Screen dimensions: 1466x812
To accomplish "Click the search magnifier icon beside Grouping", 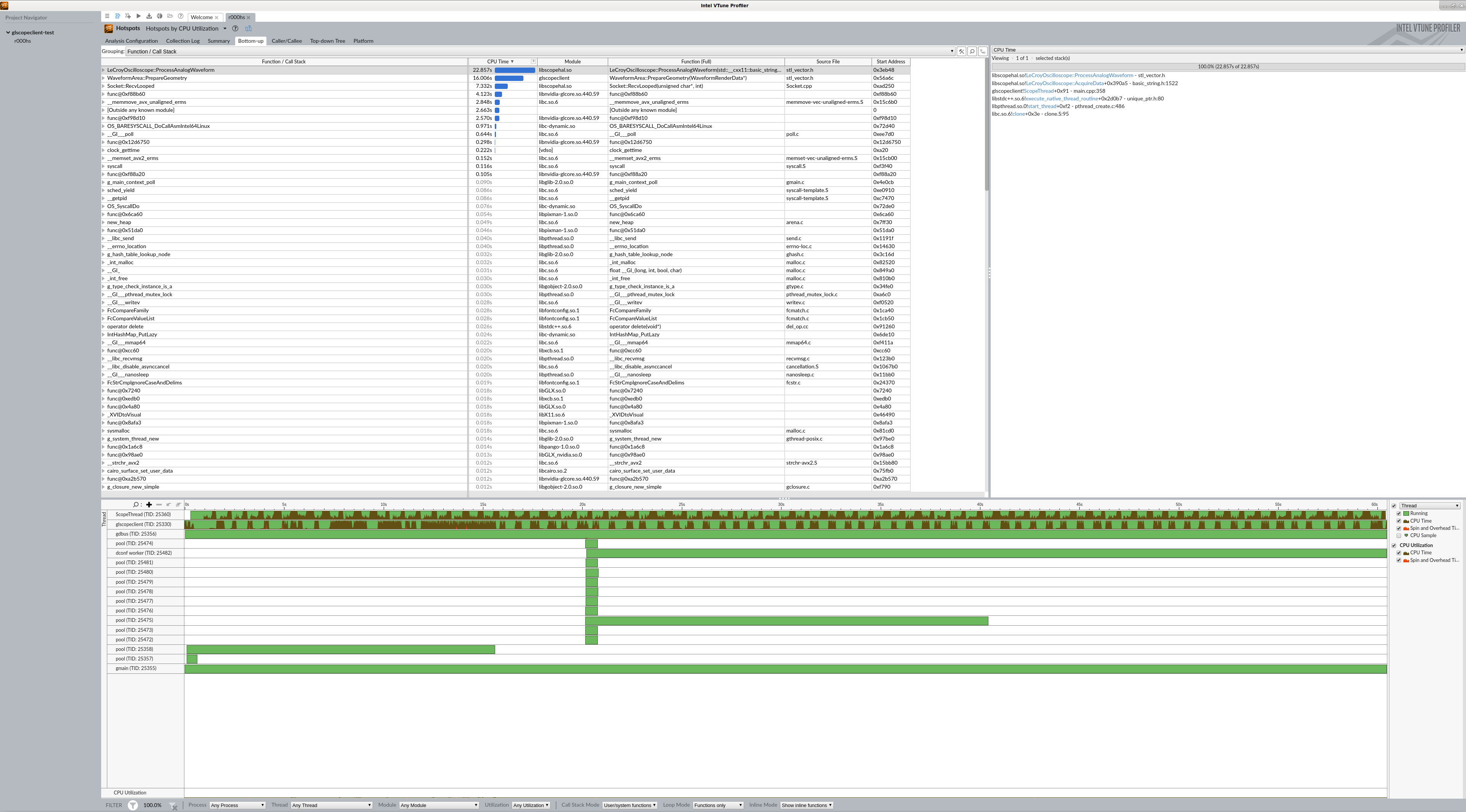I will click(x=972, y=52).
